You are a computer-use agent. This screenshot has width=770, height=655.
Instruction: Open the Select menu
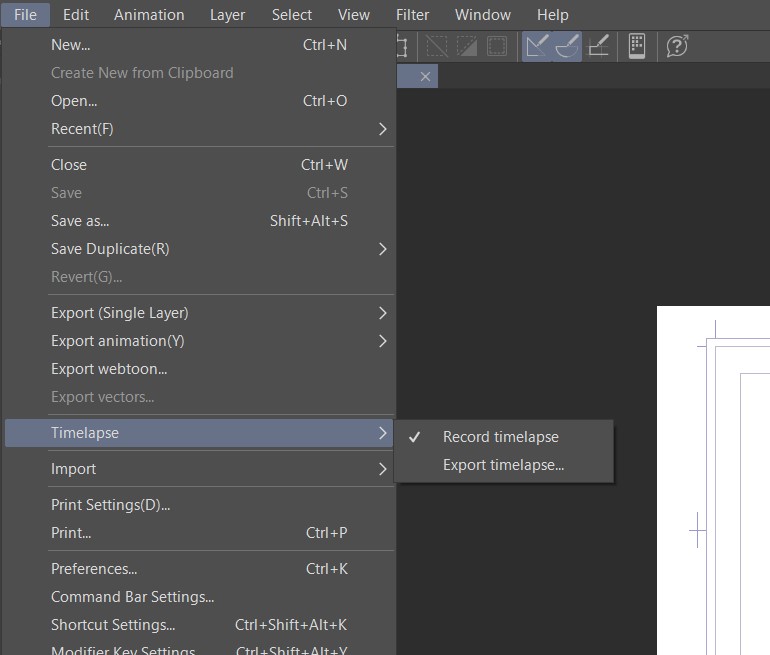click(292, 15)
